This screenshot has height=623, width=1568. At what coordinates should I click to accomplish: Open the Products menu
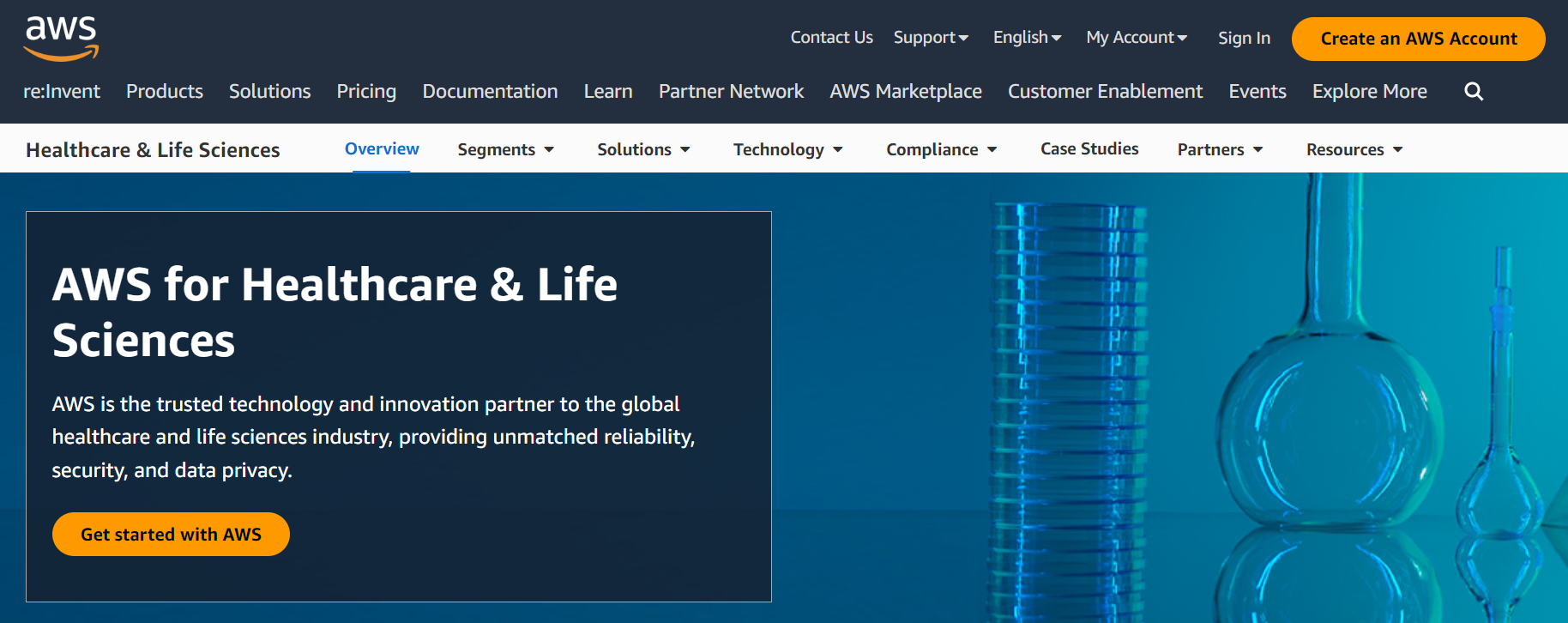[x=165, y=91]
